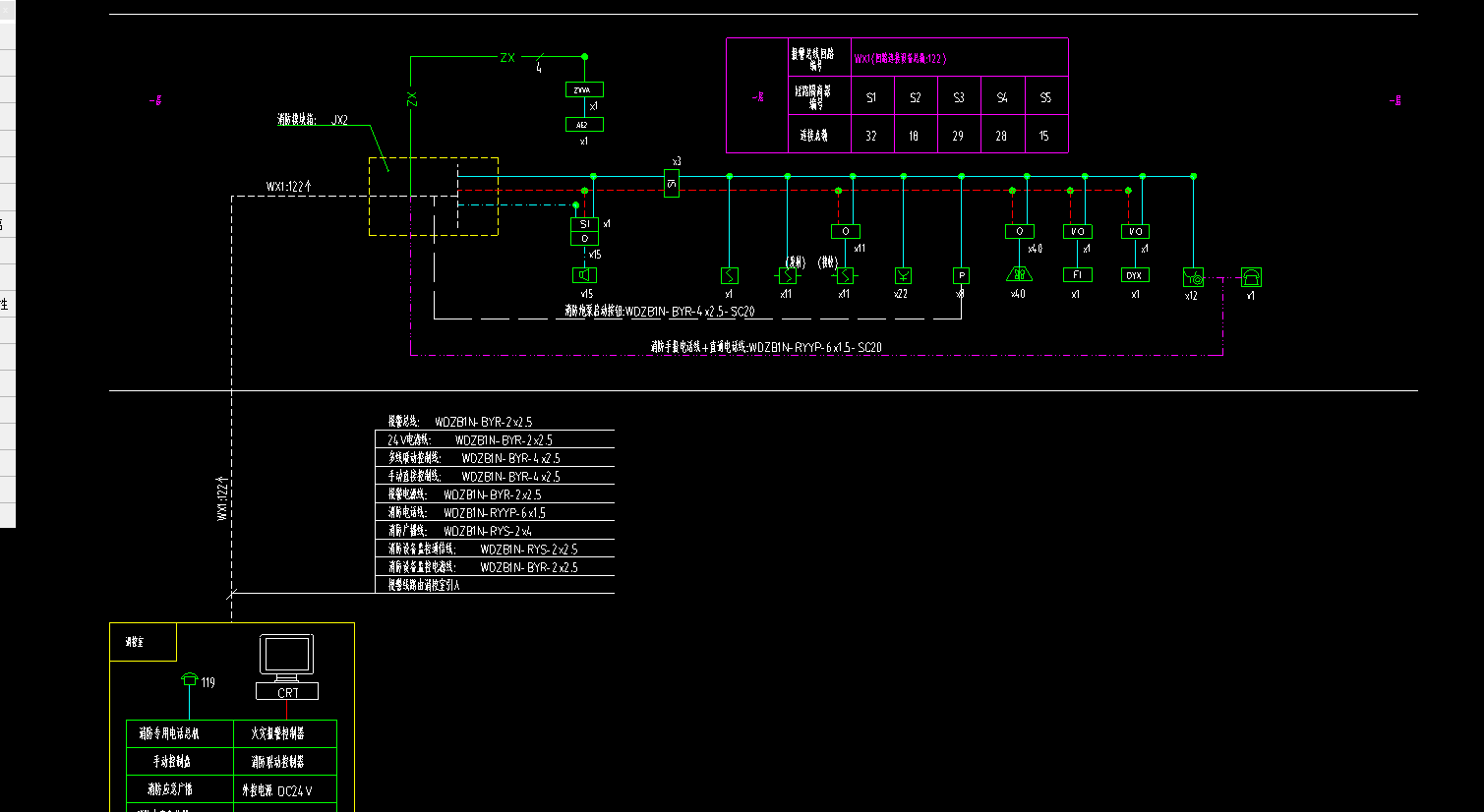Select the value 28 under S4
This screenshot has height=812, width=1484.
click(1001, 136)
